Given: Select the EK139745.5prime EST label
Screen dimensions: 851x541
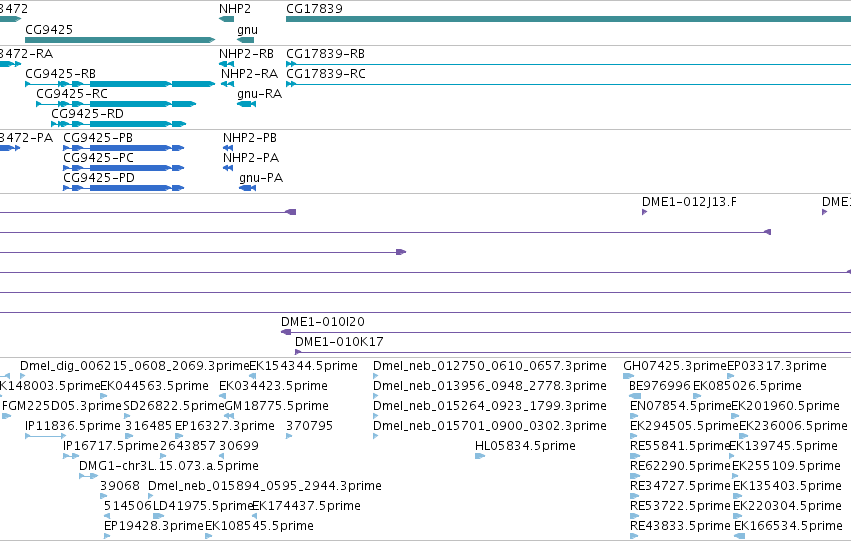Looking at the screenshot, I should [783, 446].
